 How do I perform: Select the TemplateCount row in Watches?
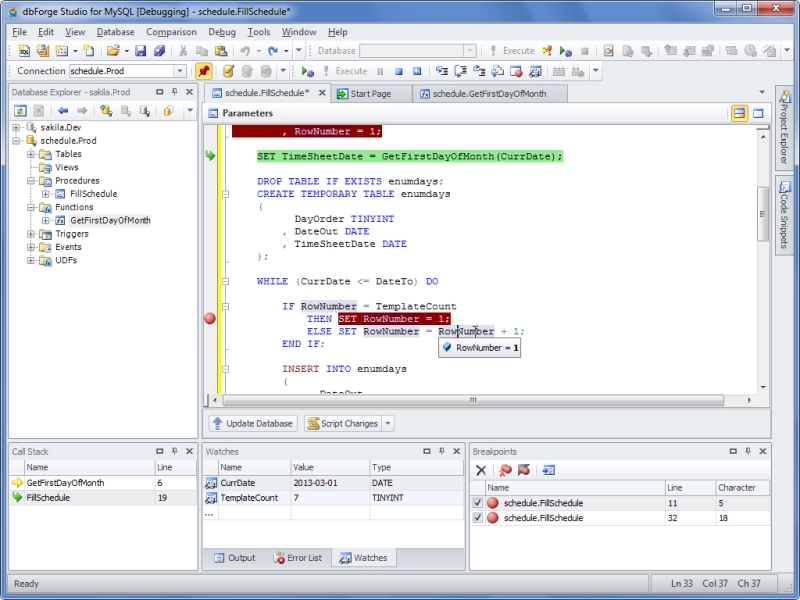(333, 497)
